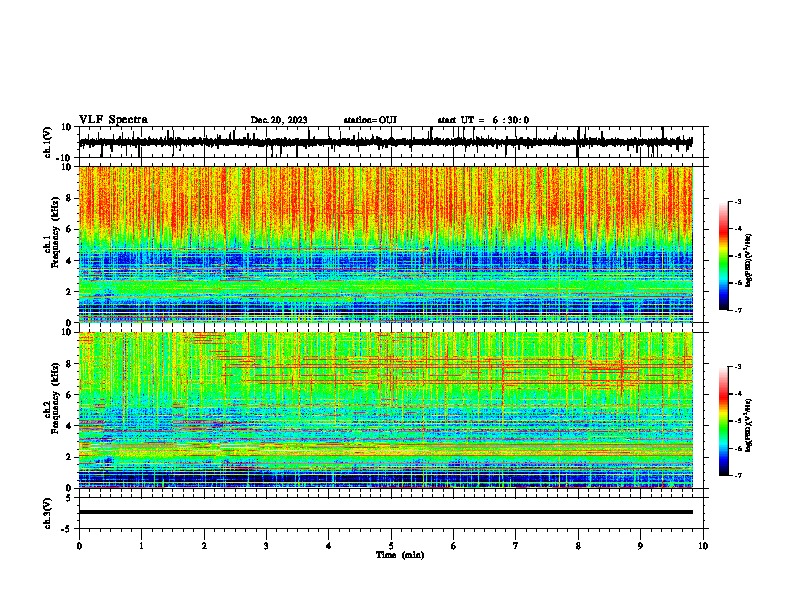Click the time axis tick label 9
This screenshot has width=792, height=612.
640,546
